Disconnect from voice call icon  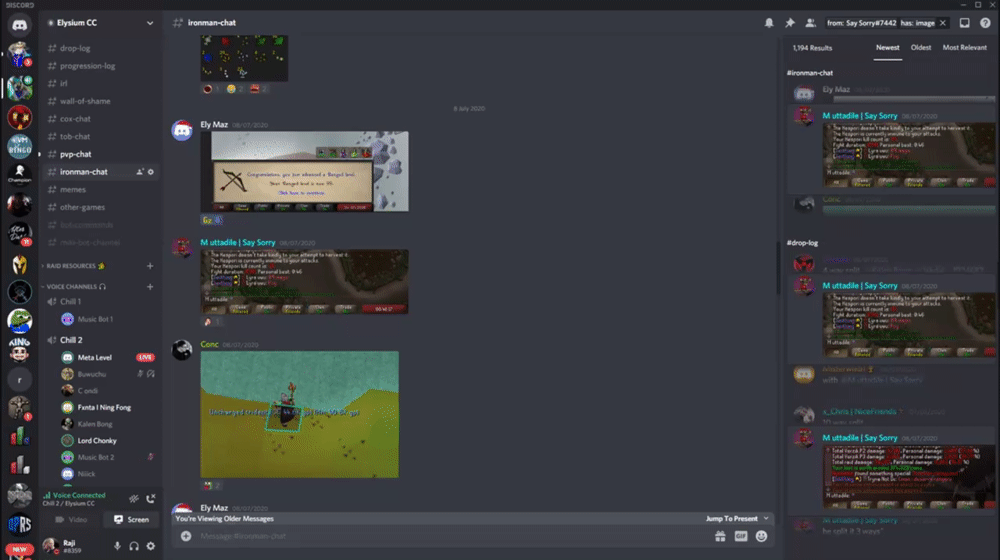[x=151, y=499]
